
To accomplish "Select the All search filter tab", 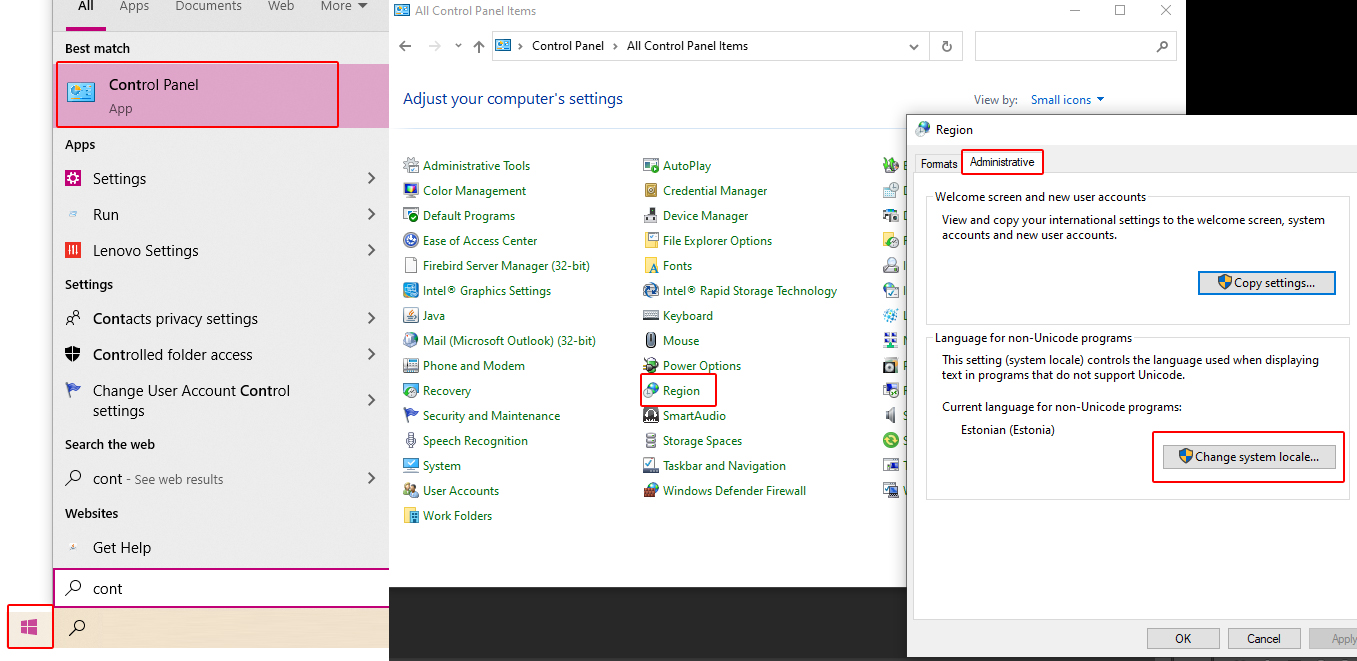I will click(x=86, y=6).
